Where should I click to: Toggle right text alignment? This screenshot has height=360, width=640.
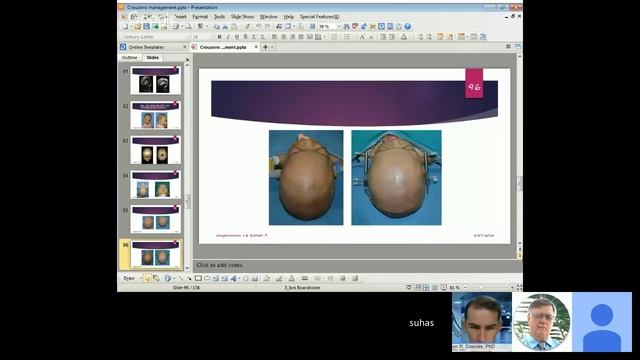tap(292, 37)
